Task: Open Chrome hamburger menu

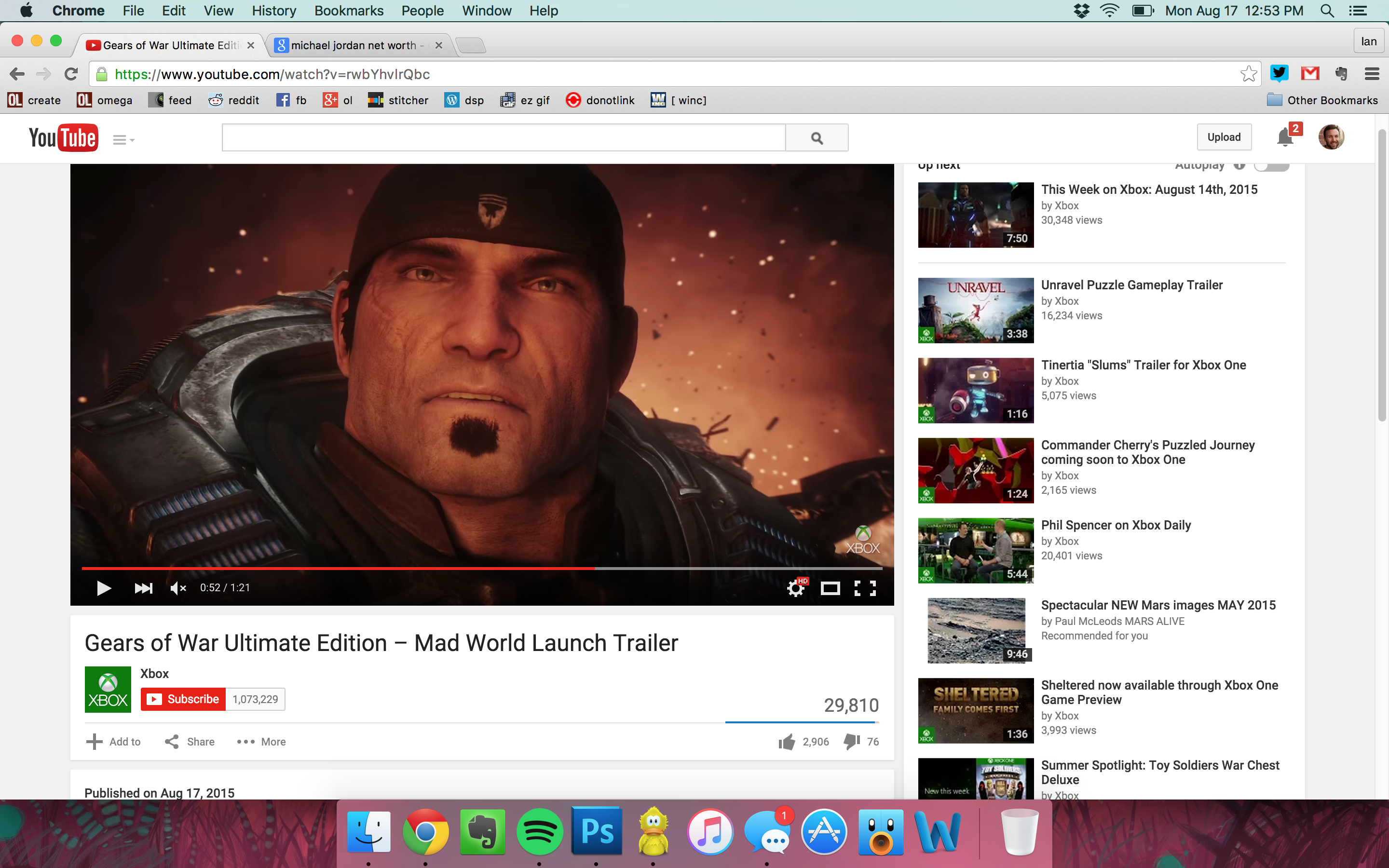Action: point(1372,73)
